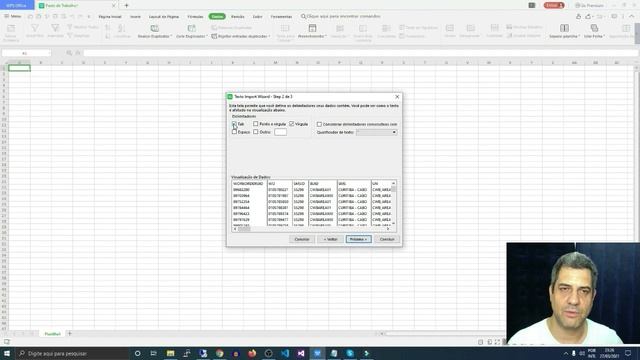
Task: Click the Tabela Dinâmica icon
Action: [x=11, y=28]
